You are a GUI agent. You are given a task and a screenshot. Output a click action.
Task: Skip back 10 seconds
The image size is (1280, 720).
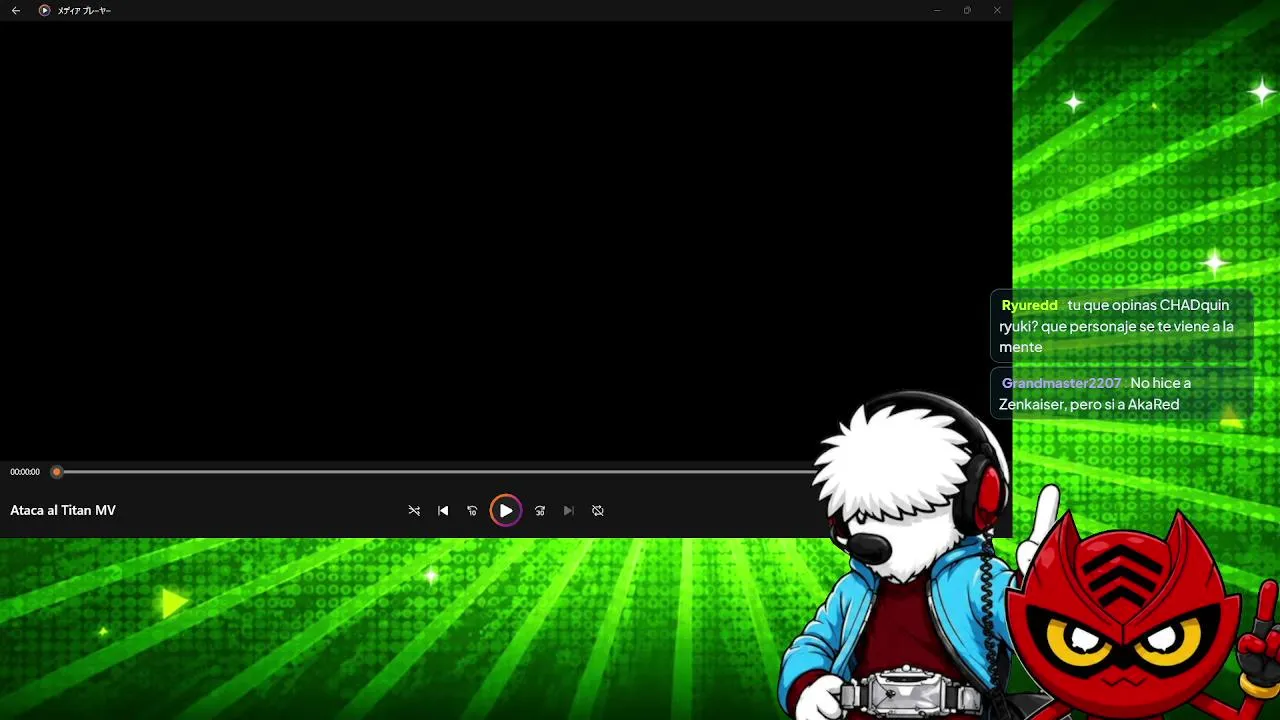tap(472, 511)
